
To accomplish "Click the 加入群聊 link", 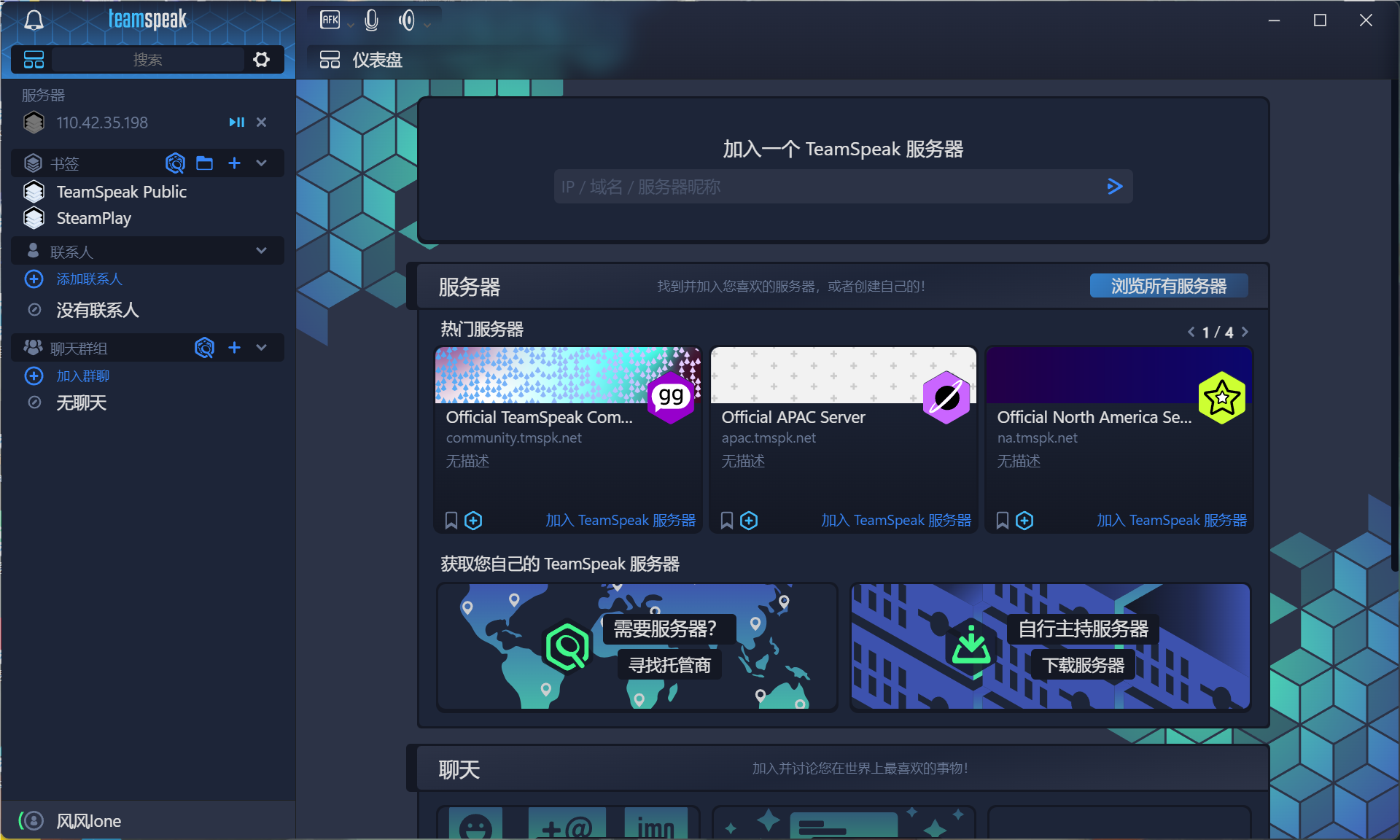I will click(x=83, y=376).
